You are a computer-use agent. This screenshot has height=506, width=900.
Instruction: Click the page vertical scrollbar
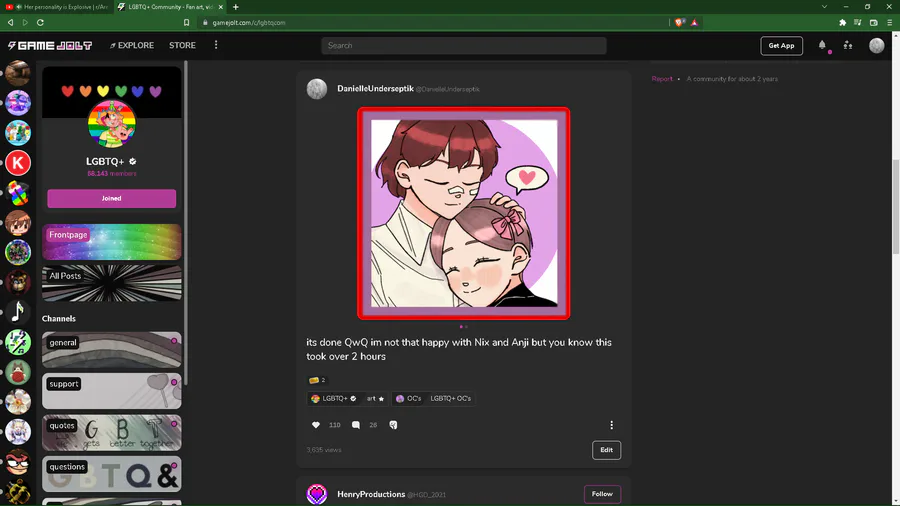point(895,208)
